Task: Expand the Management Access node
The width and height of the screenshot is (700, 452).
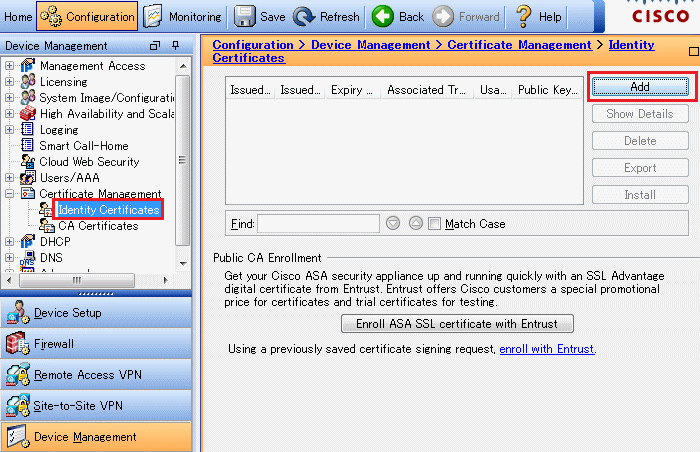Action: pos(9,66)
